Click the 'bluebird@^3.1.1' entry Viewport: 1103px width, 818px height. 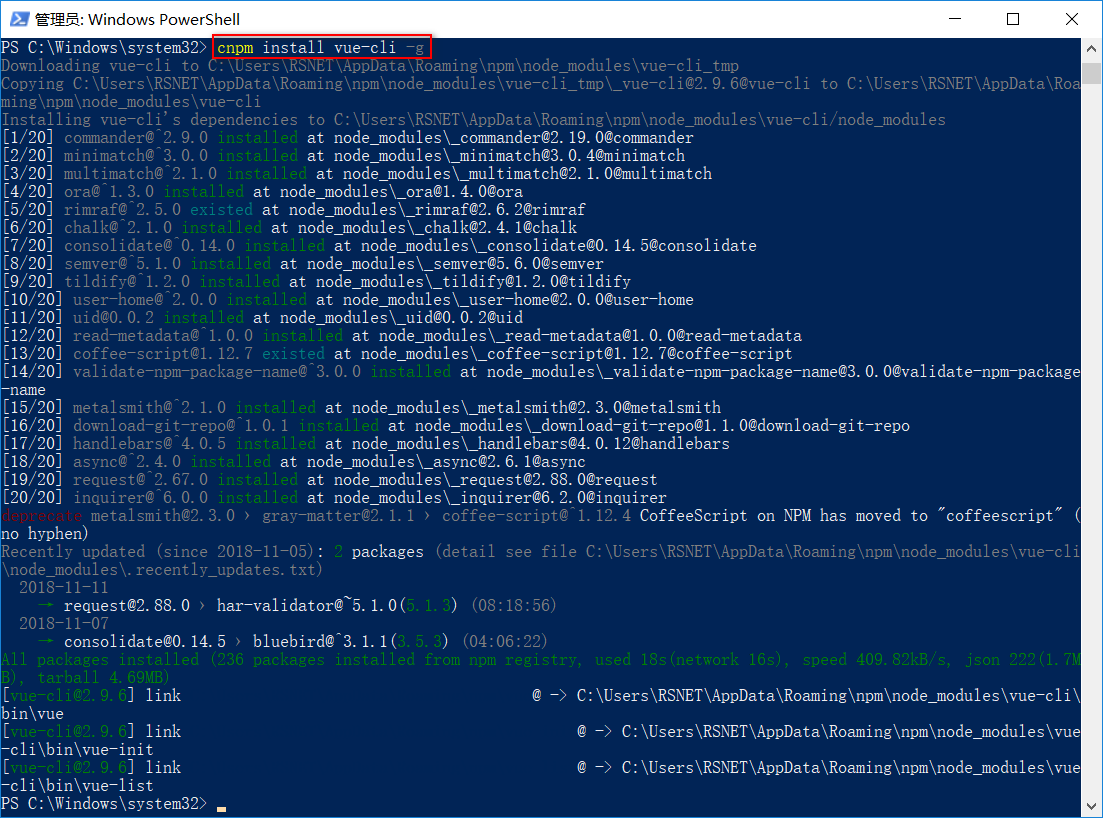pyautogui.click(x=321, y=641)
